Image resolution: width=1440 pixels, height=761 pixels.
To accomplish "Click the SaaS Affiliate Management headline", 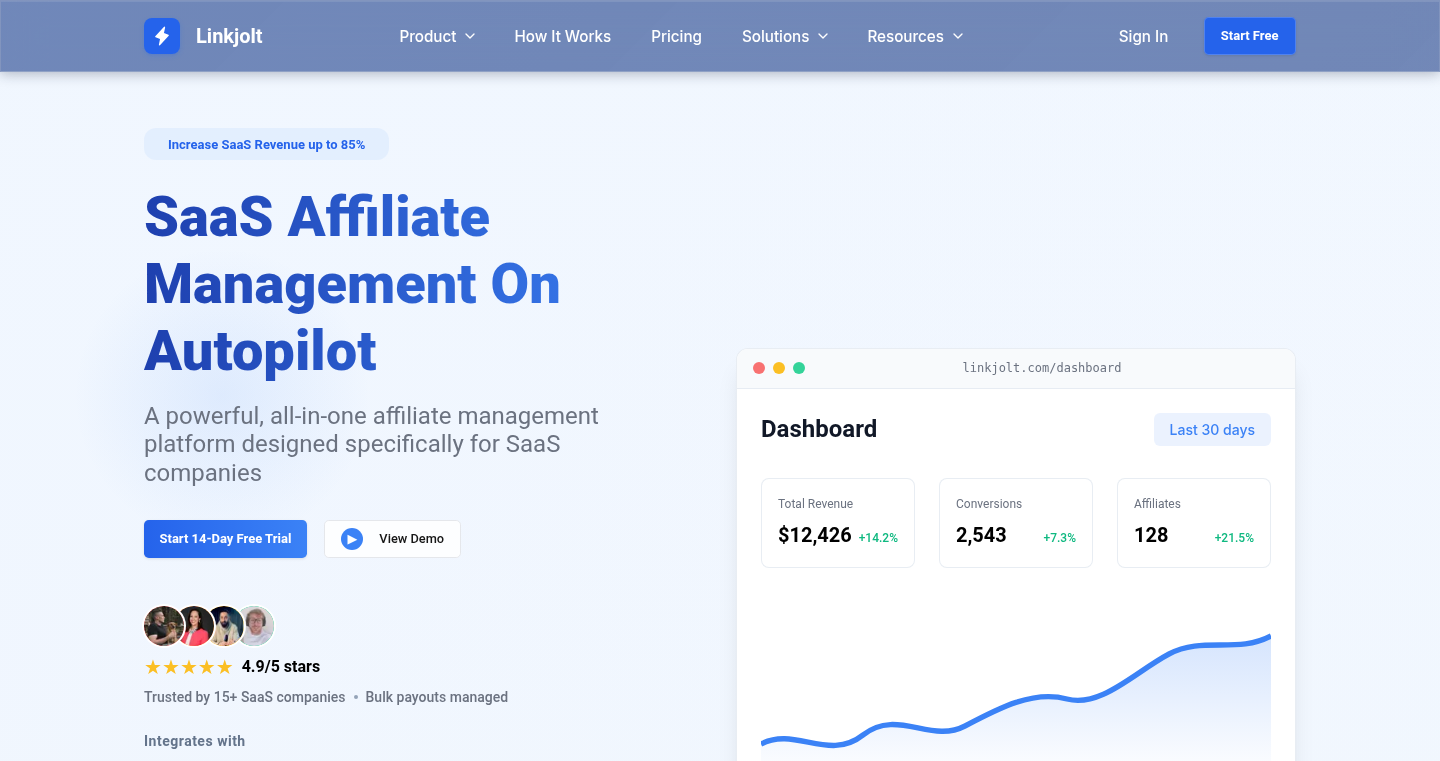I will click(x=352, y=283).
